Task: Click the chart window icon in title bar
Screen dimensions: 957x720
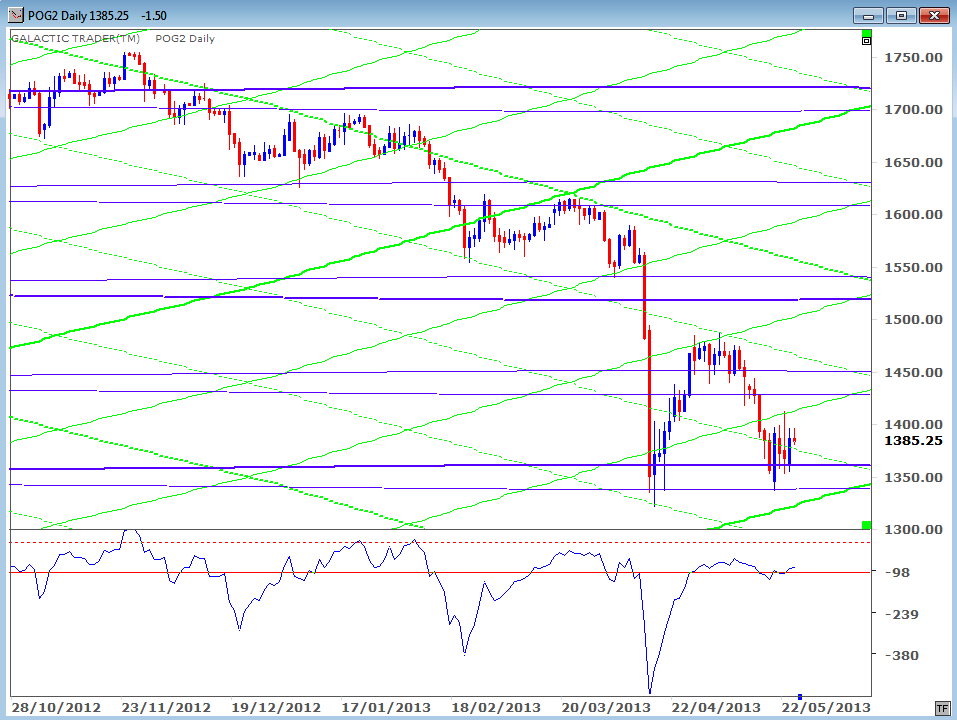Action: 16,15
